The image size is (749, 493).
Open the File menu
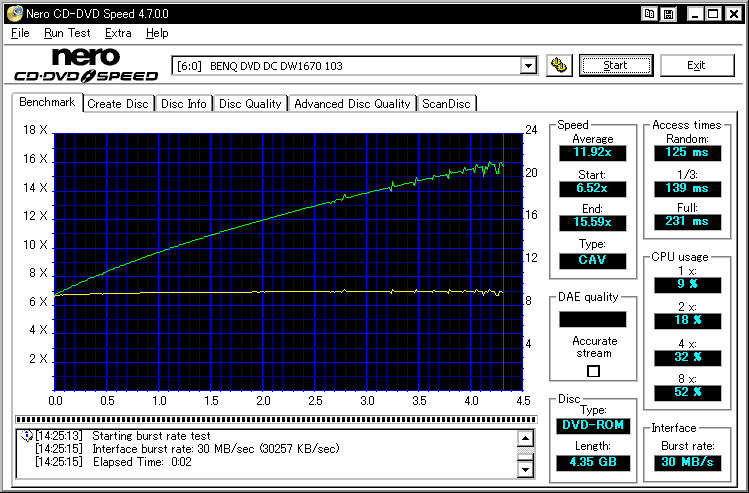[x=20, y=33]
